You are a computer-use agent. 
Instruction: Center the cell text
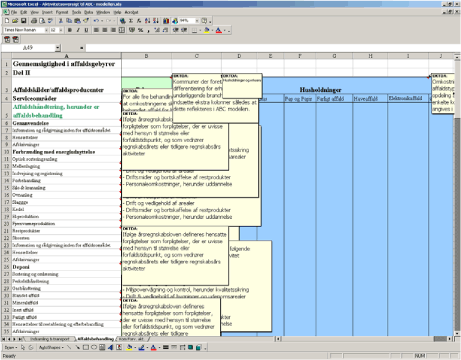[105, 30]
